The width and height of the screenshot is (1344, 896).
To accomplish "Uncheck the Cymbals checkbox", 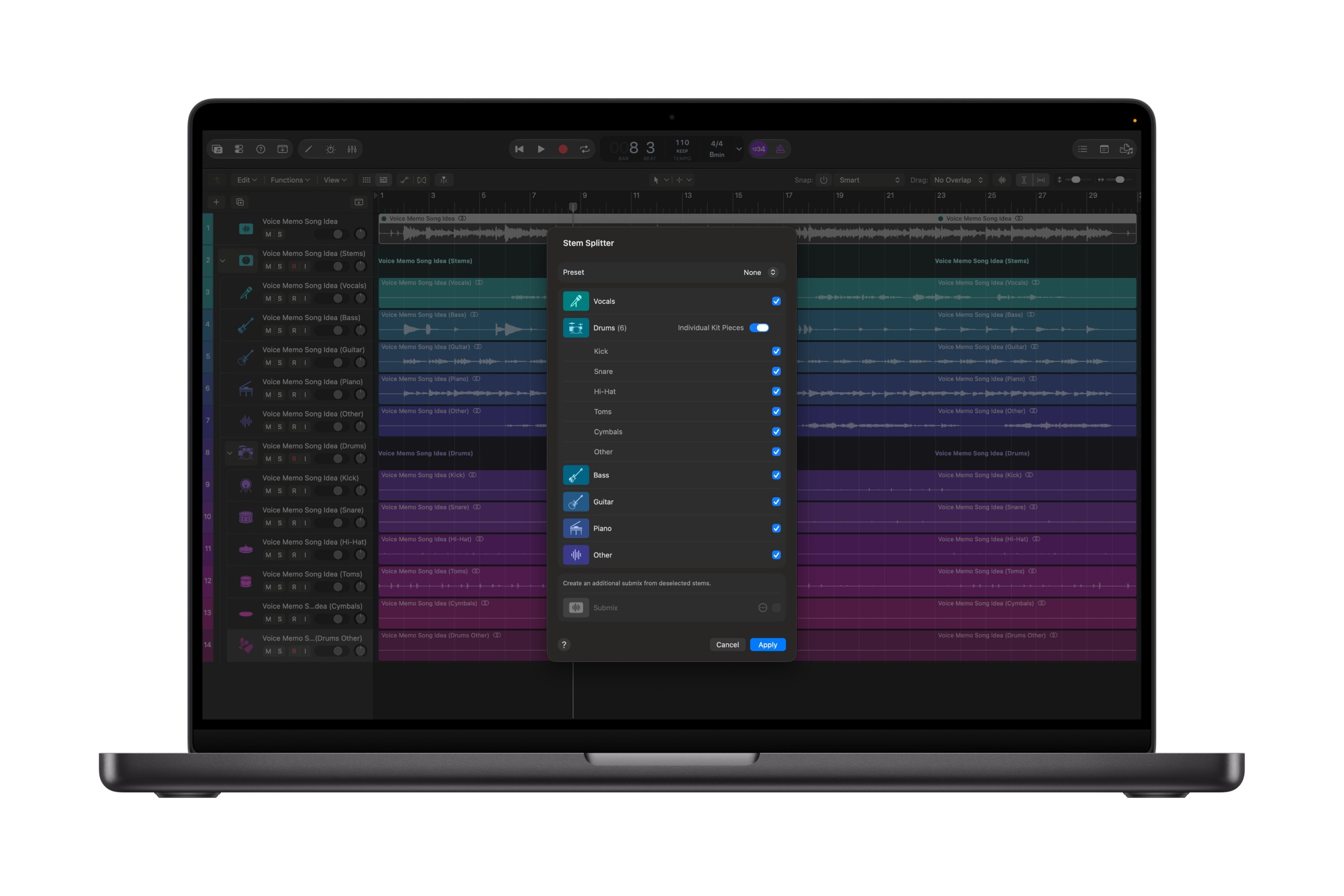I will point(776,431).
